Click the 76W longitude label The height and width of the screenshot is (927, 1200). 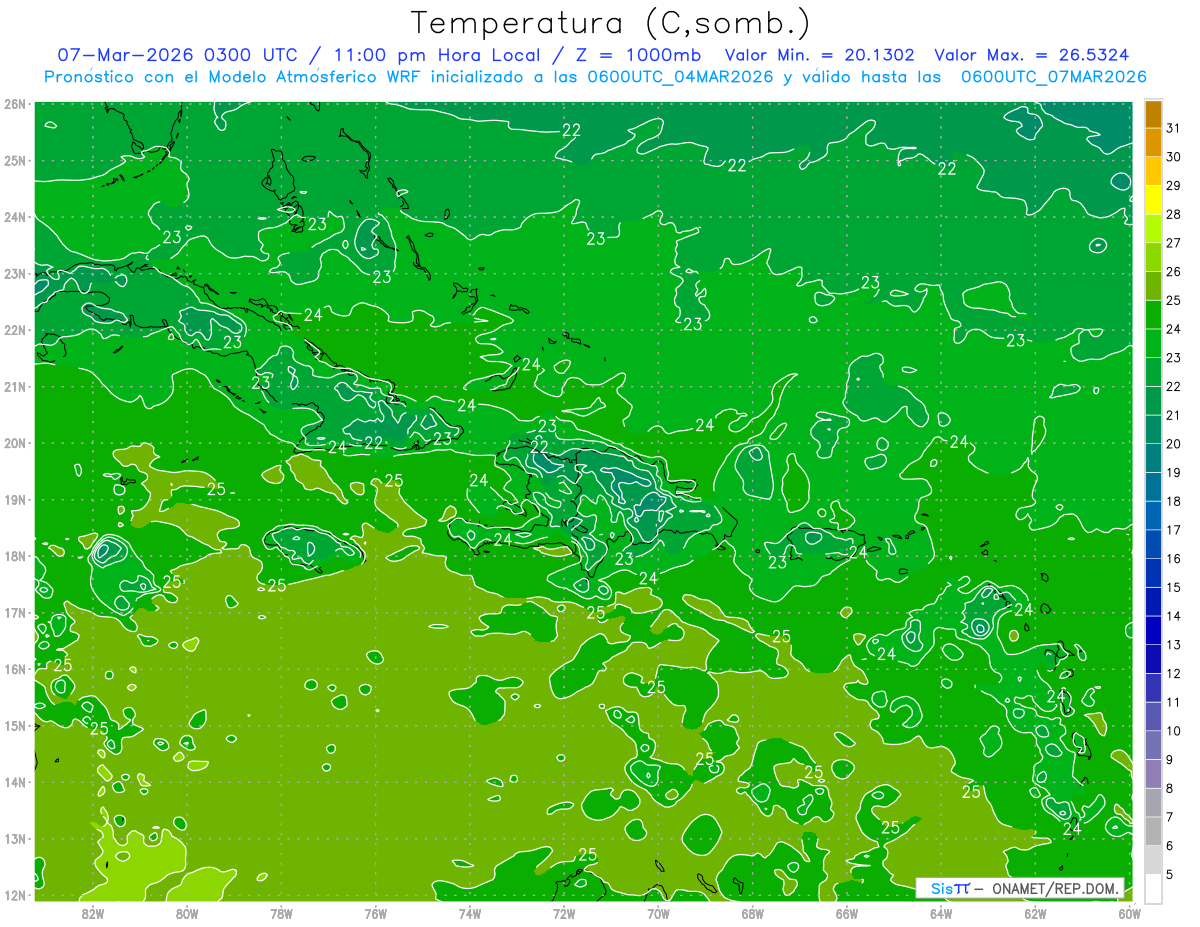[376, 913]
